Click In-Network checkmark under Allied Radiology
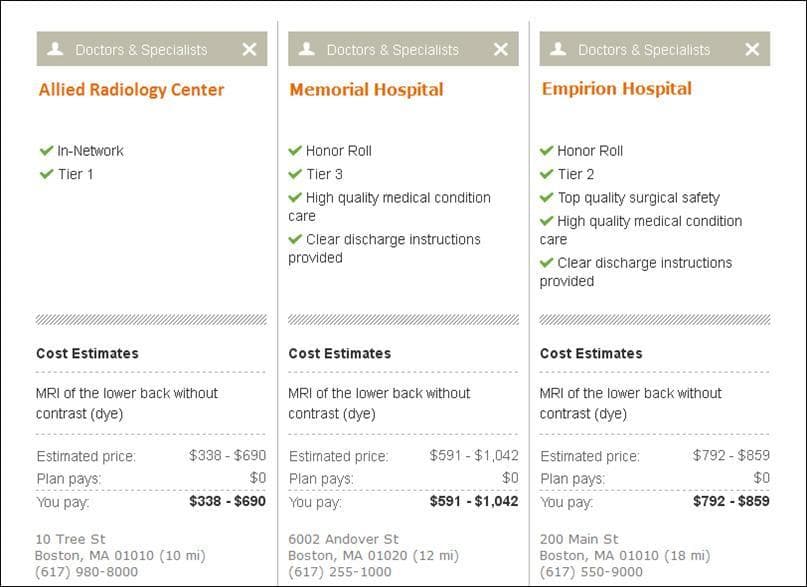807x587 pixels. pos(45,151)
